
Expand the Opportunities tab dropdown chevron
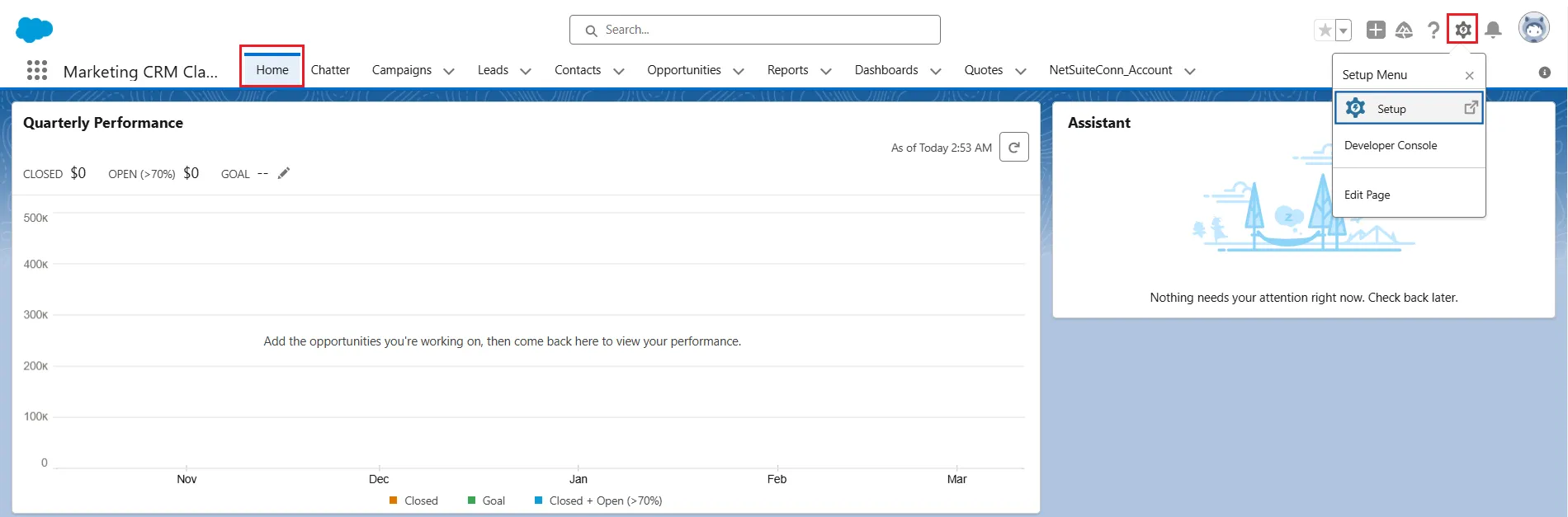pyautogui.click(x=739, y=71)
